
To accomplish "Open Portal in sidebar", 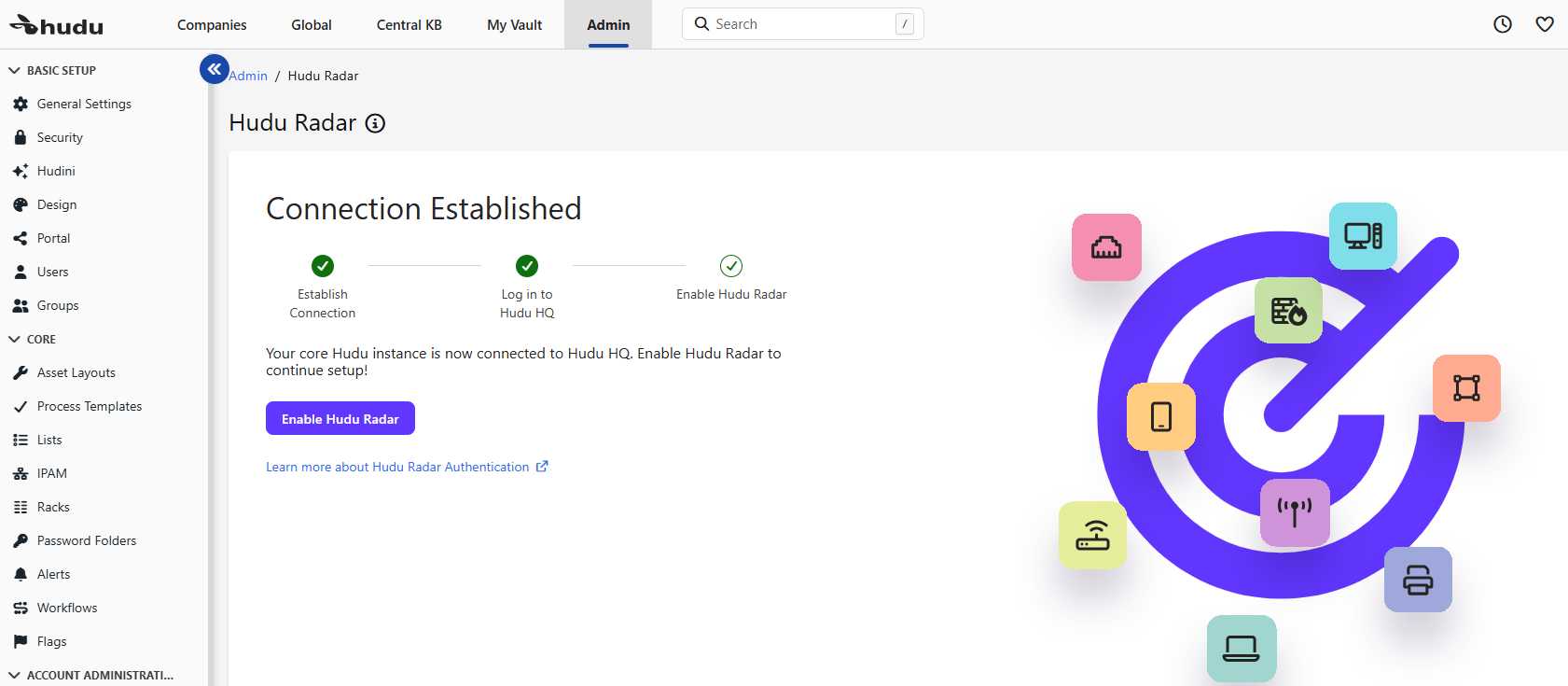I will click(53, 238).
